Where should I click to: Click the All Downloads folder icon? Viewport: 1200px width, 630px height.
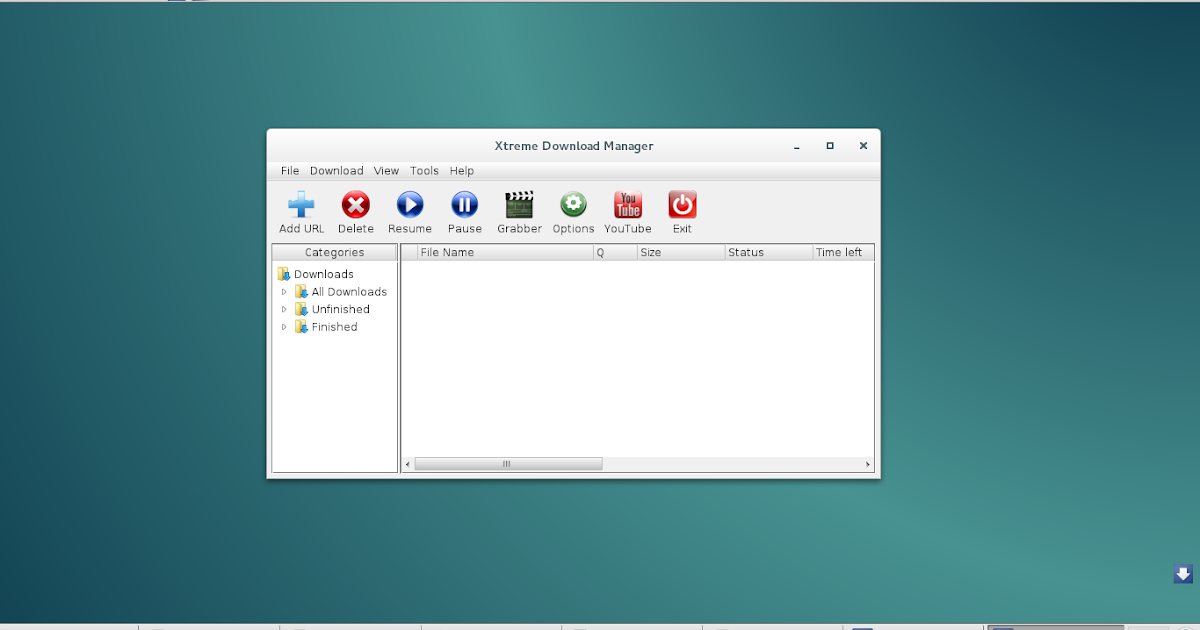pos(301,292)
